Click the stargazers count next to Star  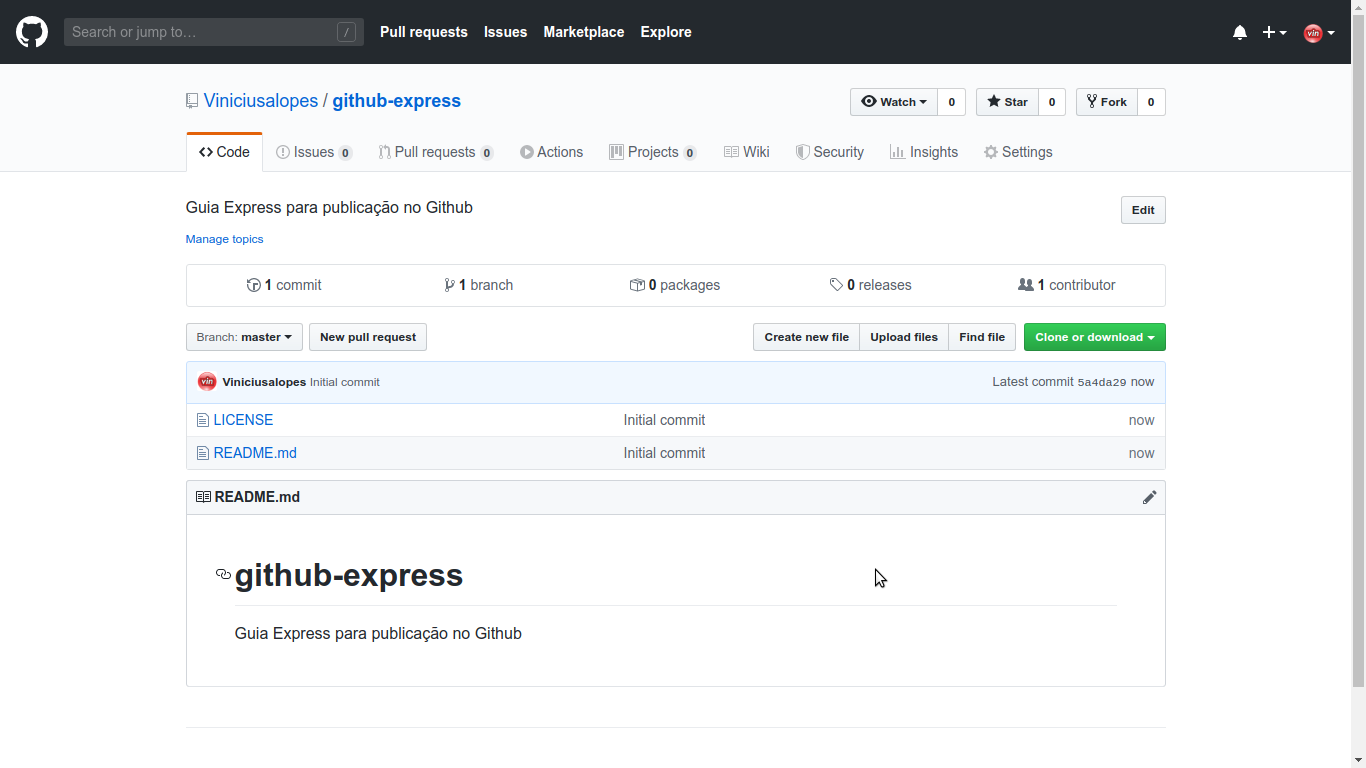coord(1051,102)
